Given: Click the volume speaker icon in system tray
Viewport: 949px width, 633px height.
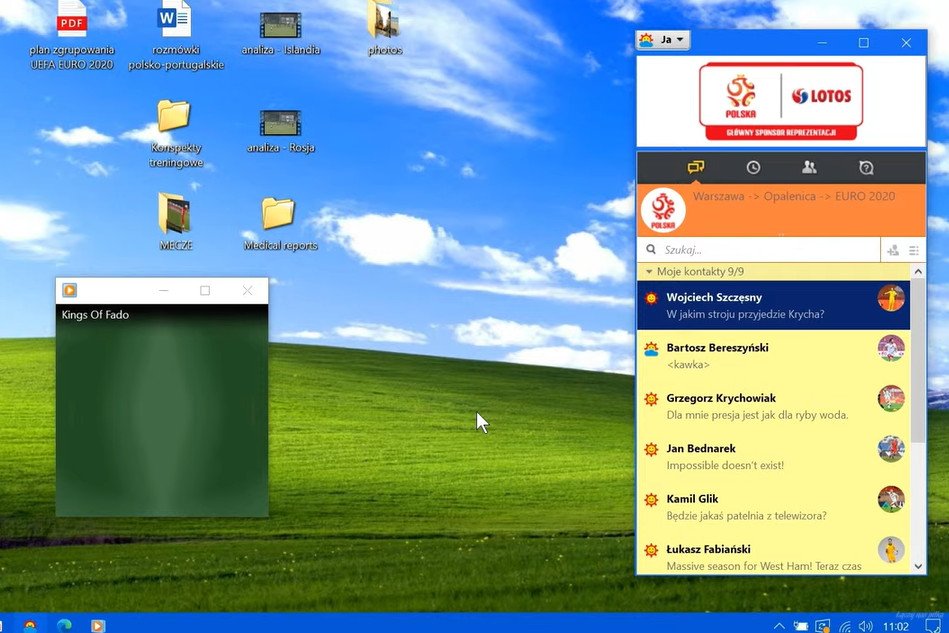Looking at the screenshot, I should point(864,626).
